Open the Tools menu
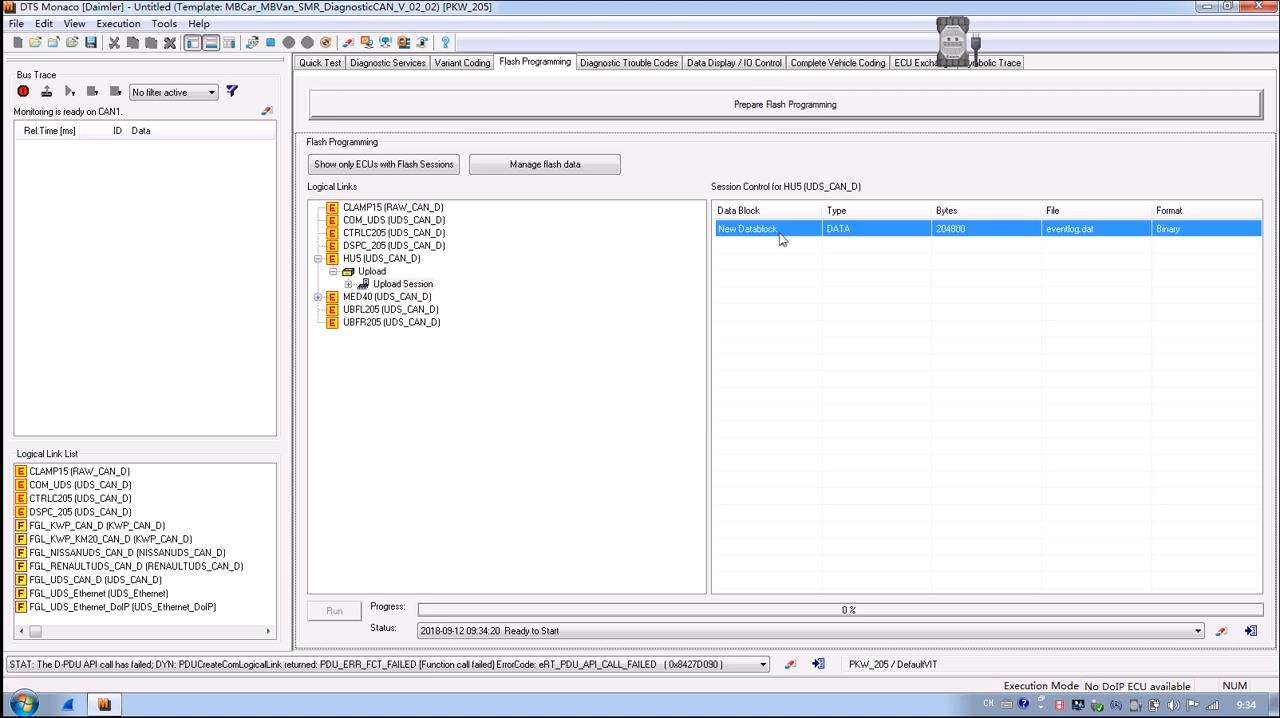This screenshot has height=718, width=1280. tap(164, 23)
